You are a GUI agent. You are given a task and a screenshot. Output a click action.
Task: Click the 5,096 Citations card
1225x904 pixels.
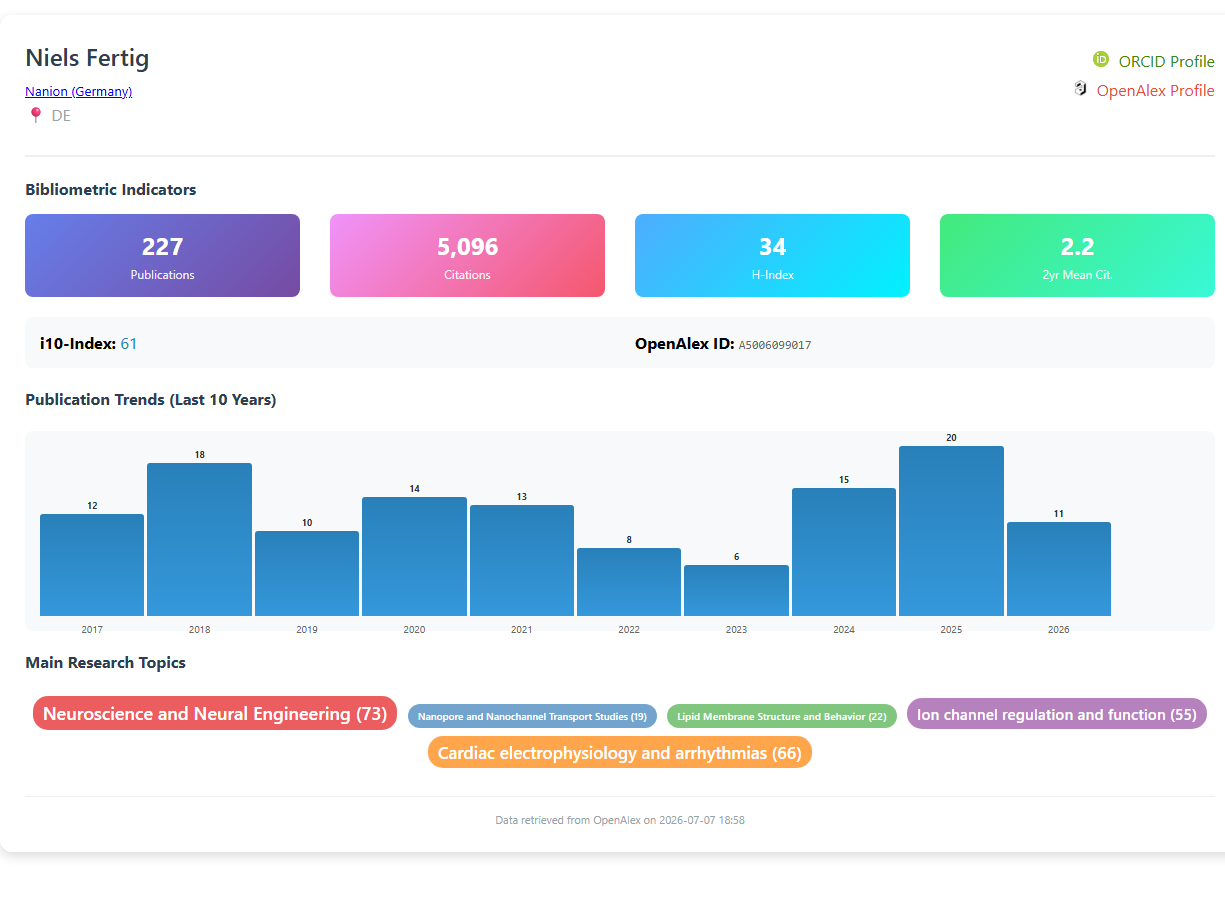coord(467,256)
